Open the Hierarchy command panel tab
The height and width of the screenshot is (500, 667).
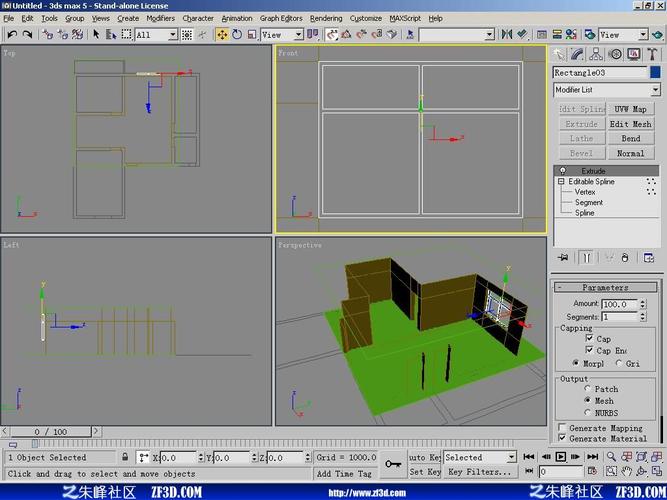(597, 54)
